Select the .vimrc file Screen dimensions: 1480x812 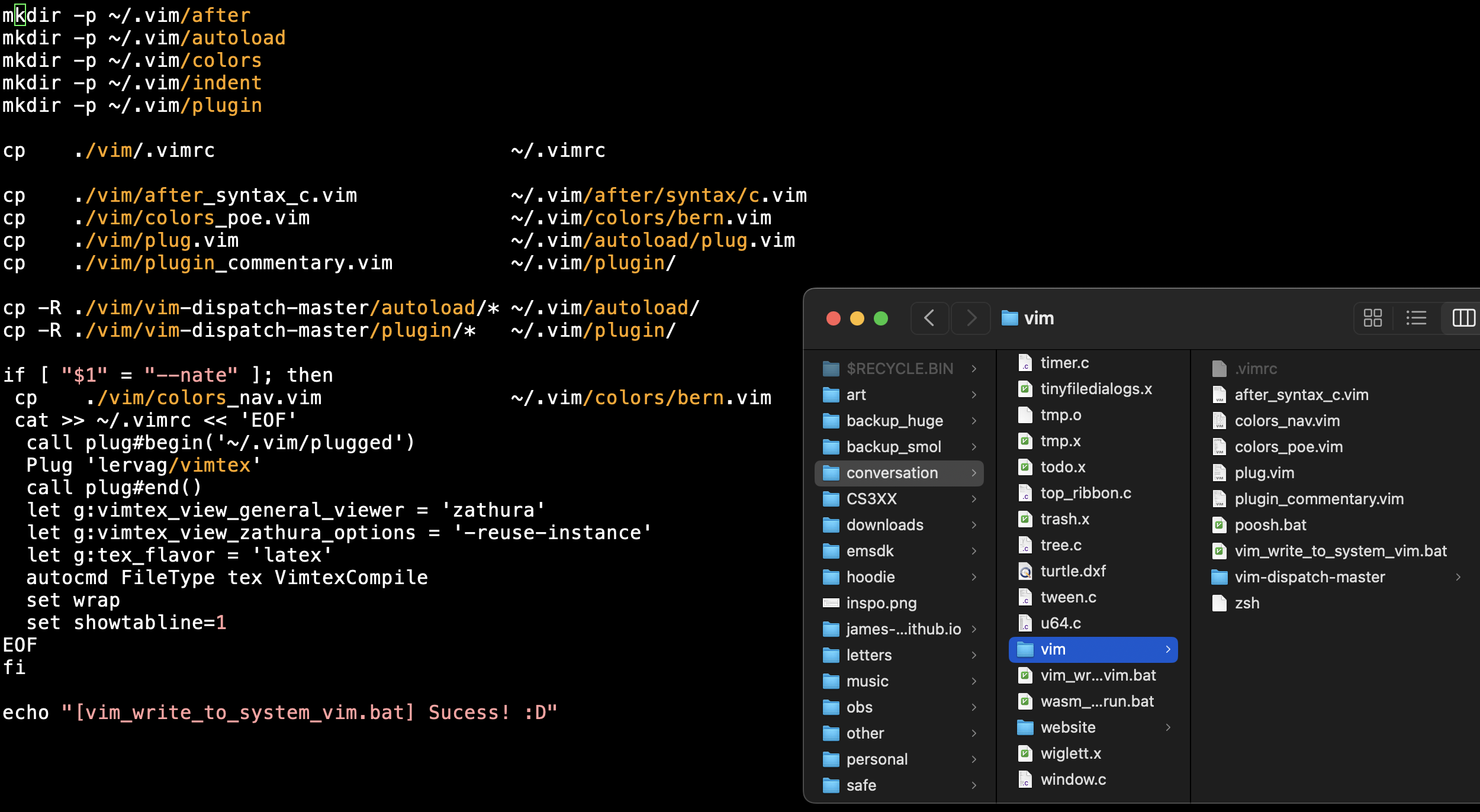tap(1256, 369)
